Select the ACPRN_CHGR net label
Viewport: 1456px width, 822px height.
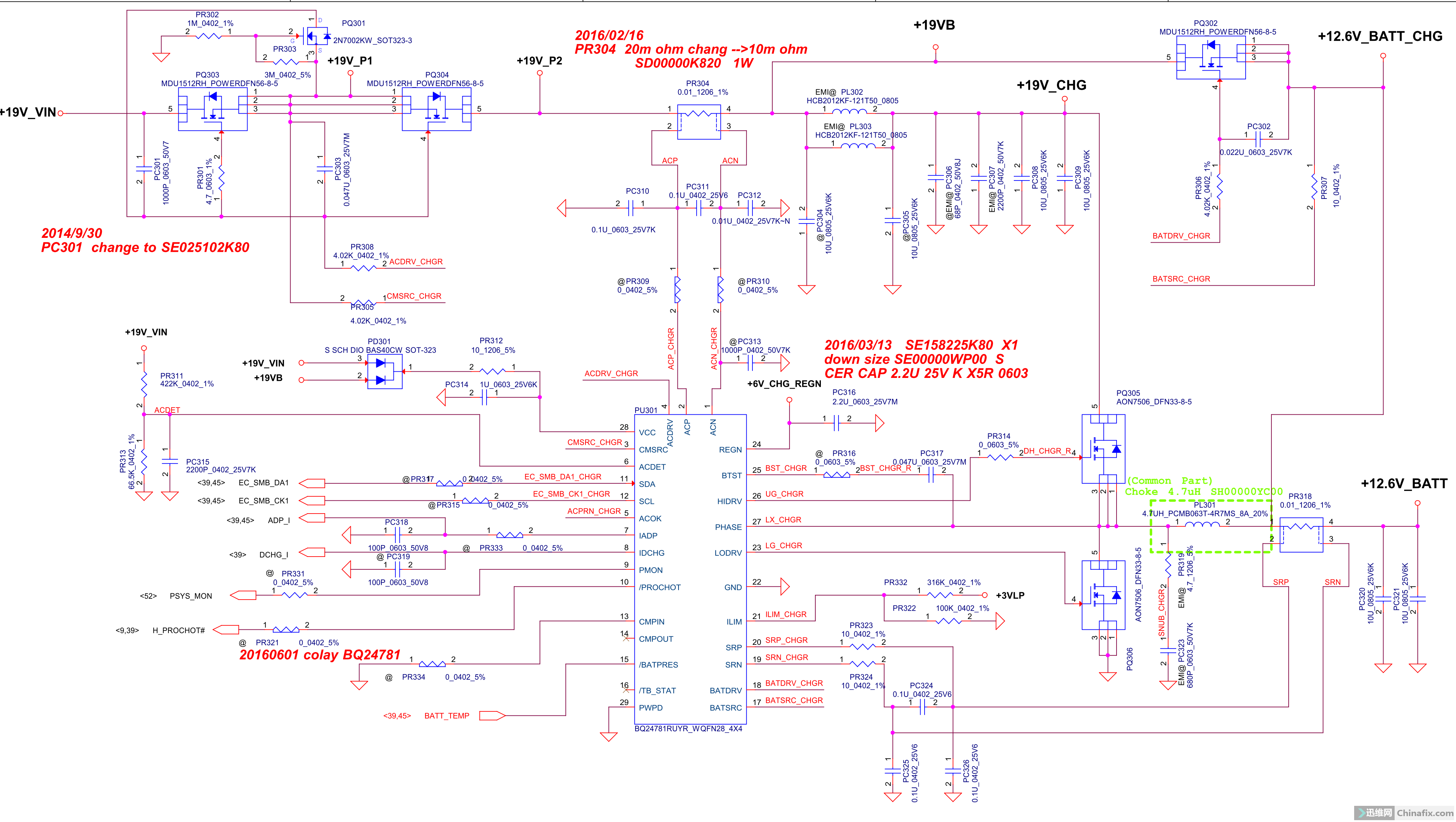pyautogui.click(x=594, y=511)
